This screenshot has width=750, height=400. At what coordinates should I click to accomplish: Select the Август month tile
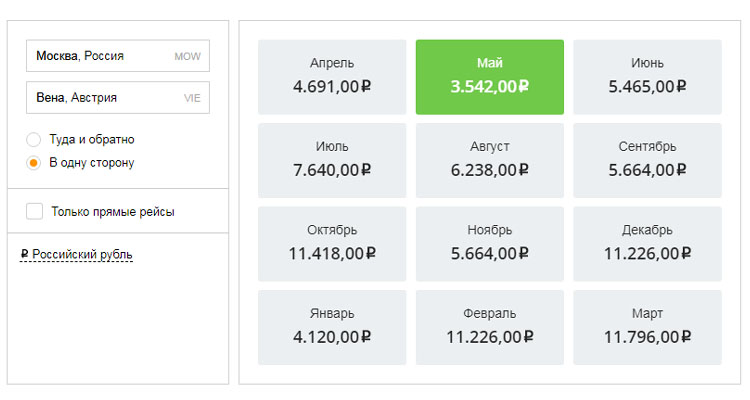(490, 160)
